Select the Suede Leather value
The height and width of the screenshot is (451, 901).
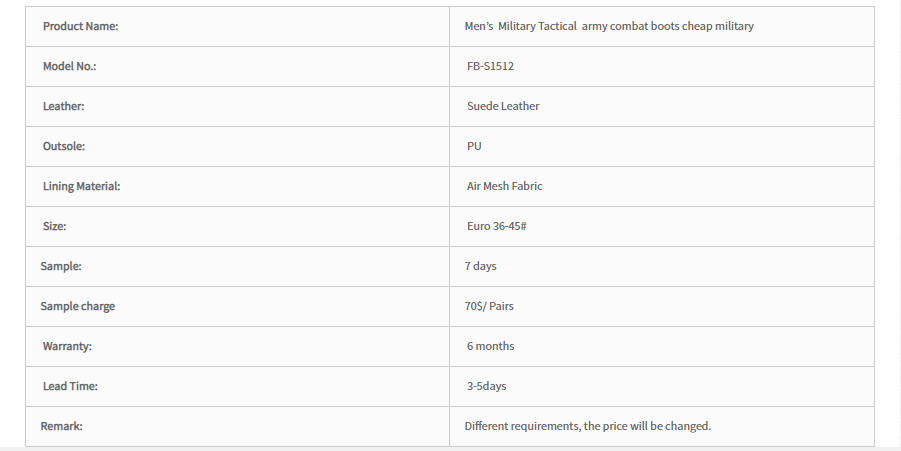pyautogui.click(x=503, y=106)
